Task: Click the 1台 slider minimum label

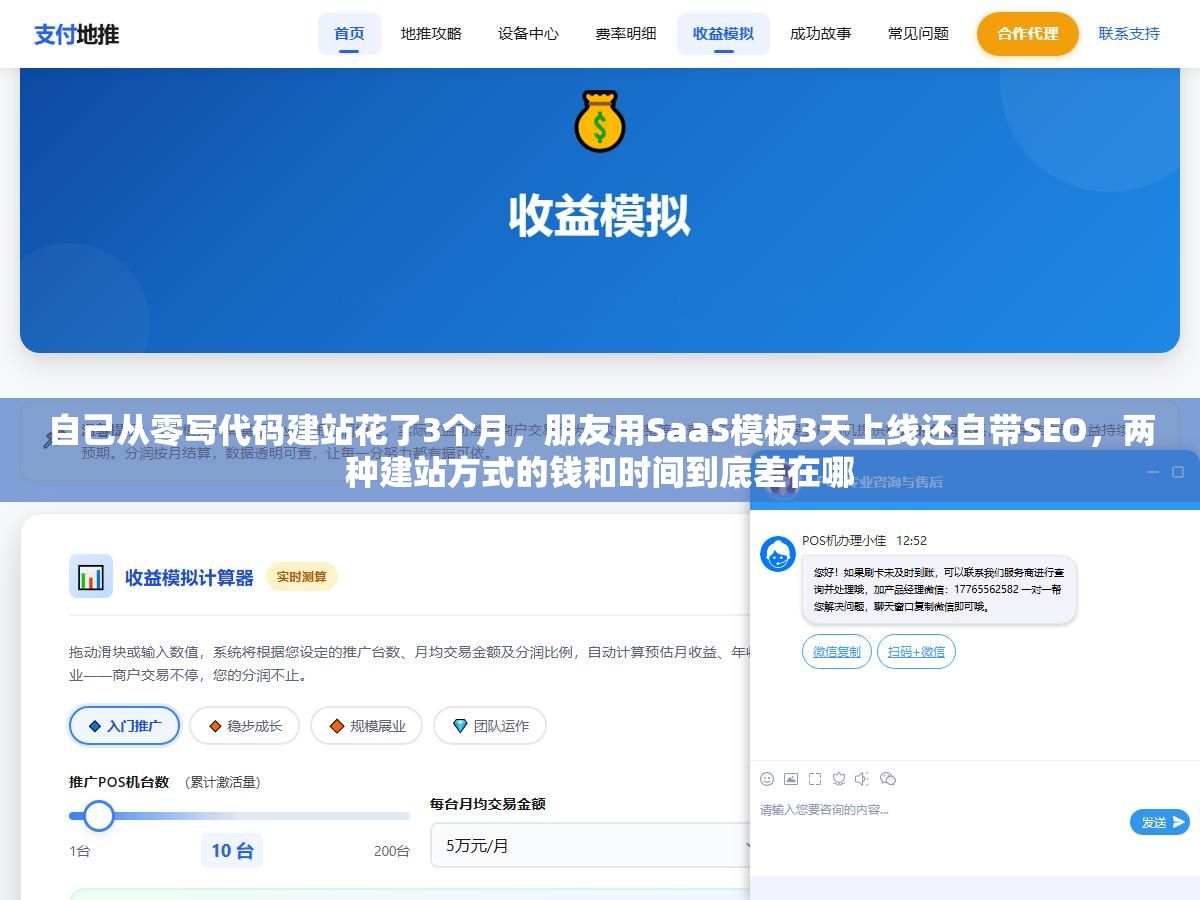Action: coord(80,851)
